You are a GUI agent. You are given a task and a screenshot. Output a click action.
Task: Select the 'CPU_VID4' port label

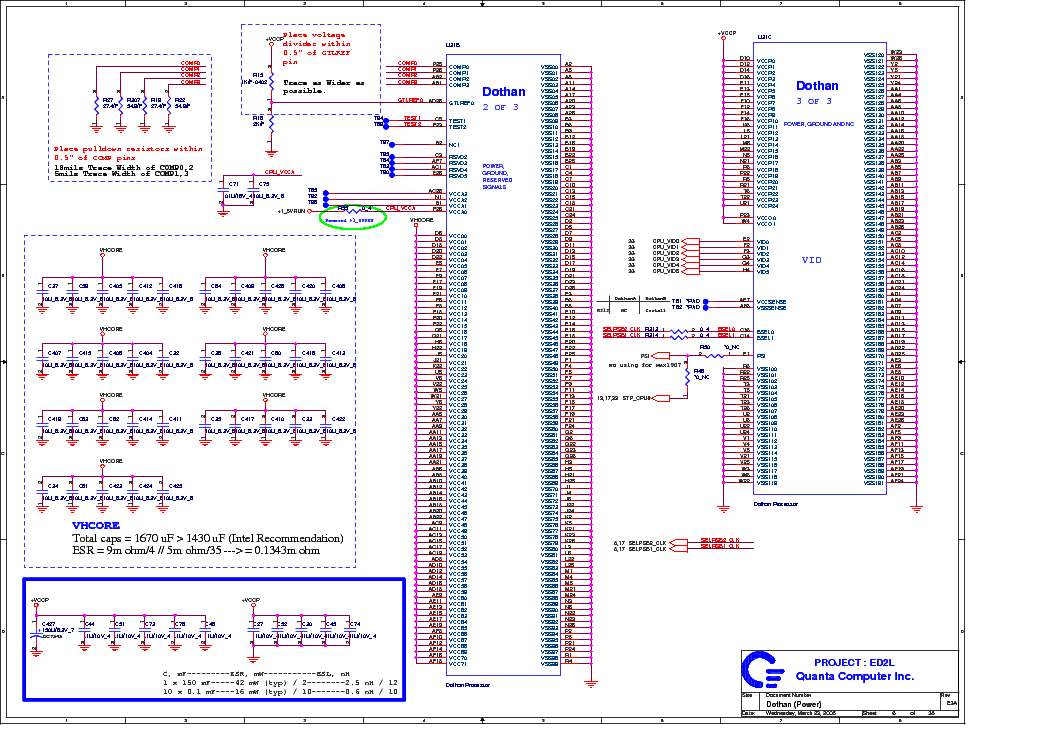point(666,265)
